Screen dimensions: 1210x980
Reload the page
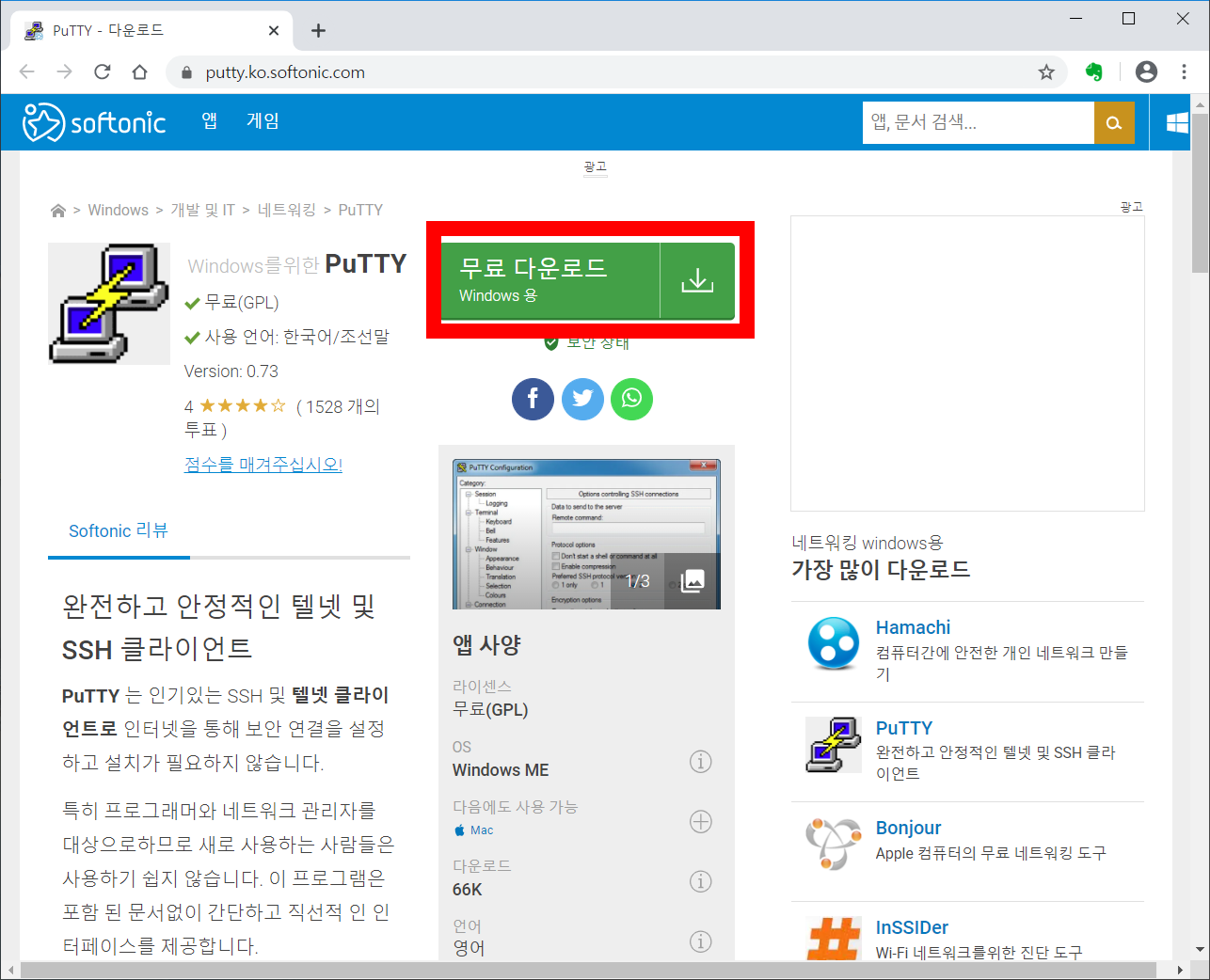click(x=103, y=71)
